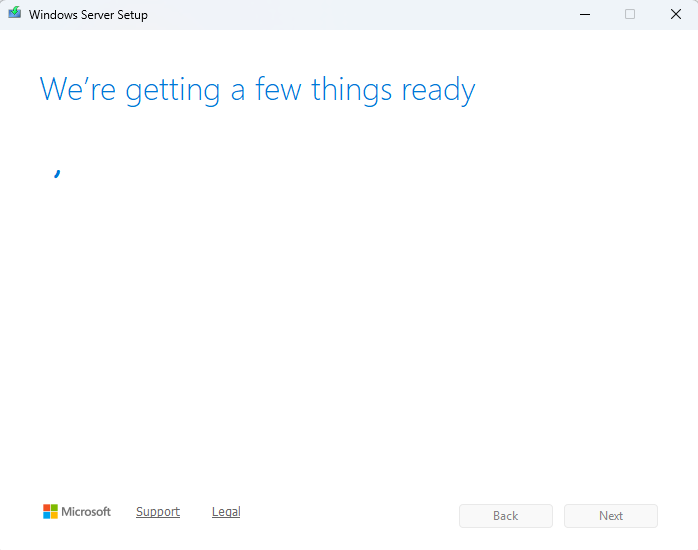Click the Microsoft logo
The height and width of the screenshot is (550, 698).
click(77, 512)
